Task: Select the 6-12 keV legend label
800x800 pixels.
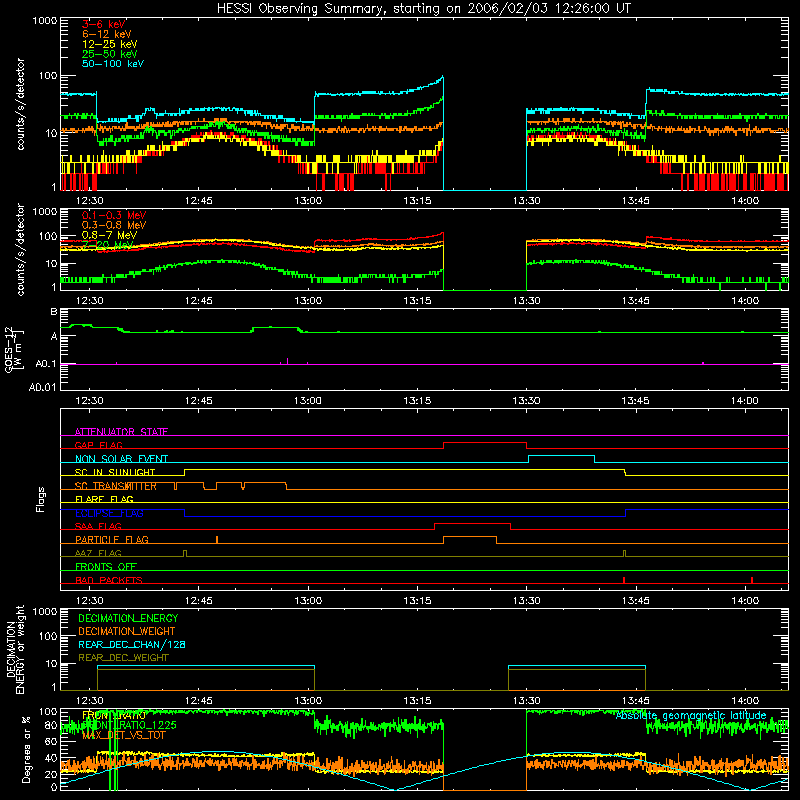Action: tap(107, 34)
